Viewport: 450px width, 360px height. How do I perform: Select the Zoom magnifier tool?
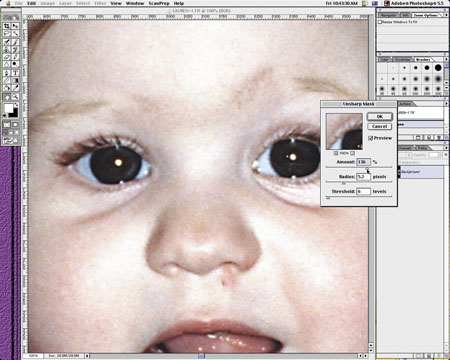click(15, 97)
